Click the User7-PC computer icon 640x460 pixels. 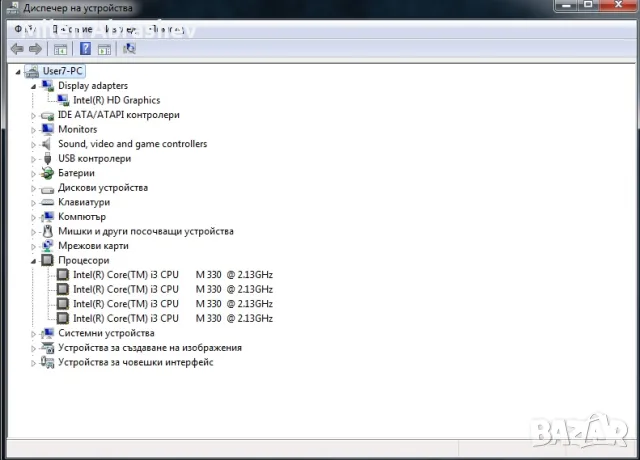click(x=32, y=71)
